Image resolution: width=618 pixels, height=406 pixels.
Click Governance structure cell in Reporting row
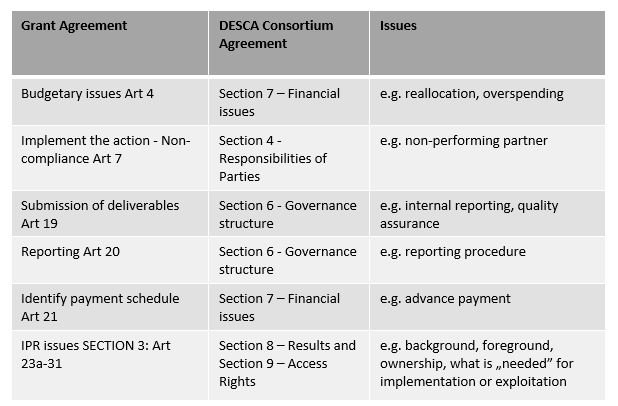pos(287,260)
